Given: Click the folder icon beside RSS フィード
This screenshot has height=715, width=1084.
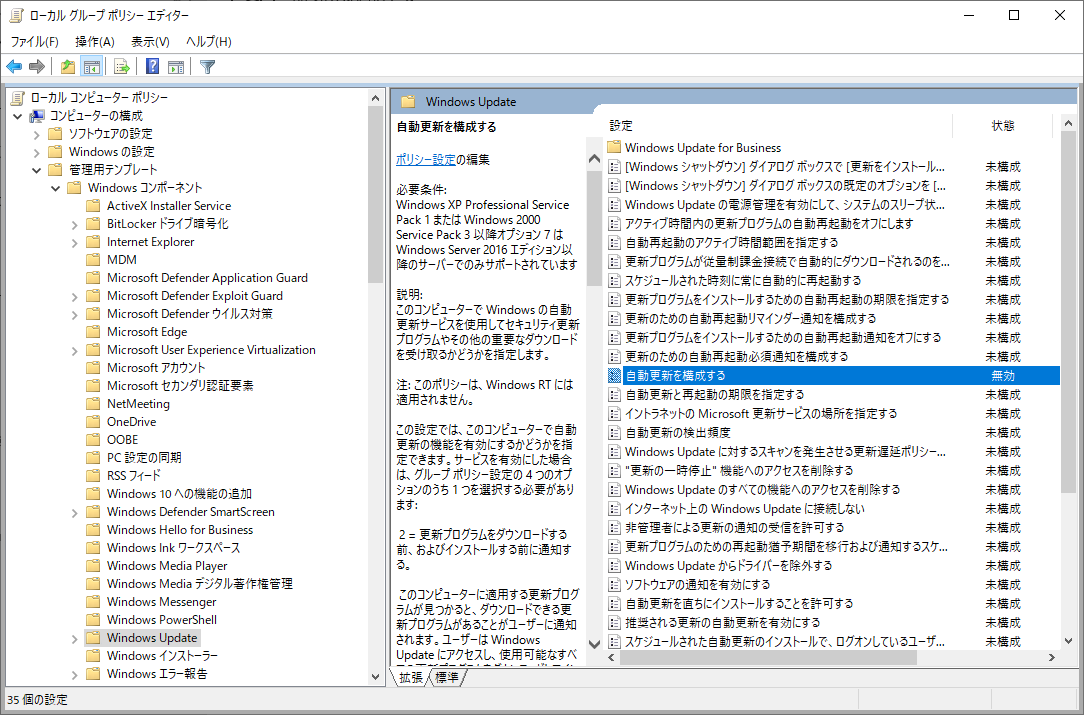Looking at the screenshot, I should point(93,476).
